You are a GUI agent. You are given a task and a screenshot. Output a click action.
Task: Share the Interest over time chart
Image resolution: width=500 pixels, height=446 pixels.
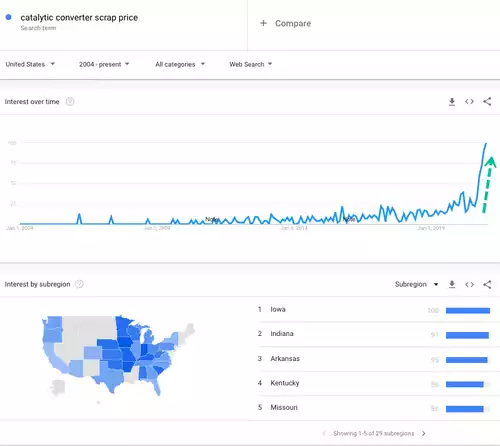487,101
